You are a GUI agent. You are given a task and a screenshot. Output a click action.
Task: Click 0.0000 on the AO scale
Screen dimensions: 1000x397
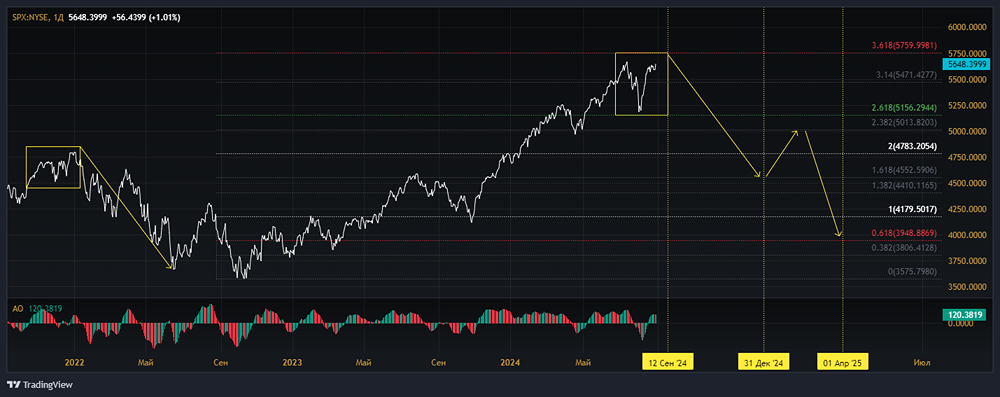point(959,324)
